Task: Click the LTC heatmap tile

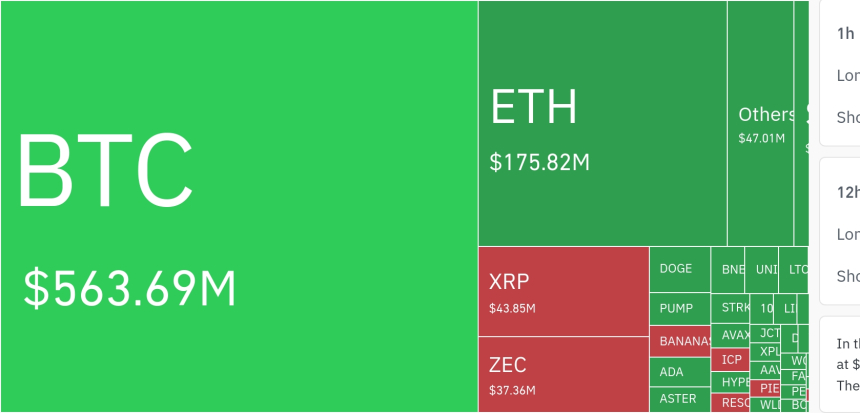Action: 795,270
